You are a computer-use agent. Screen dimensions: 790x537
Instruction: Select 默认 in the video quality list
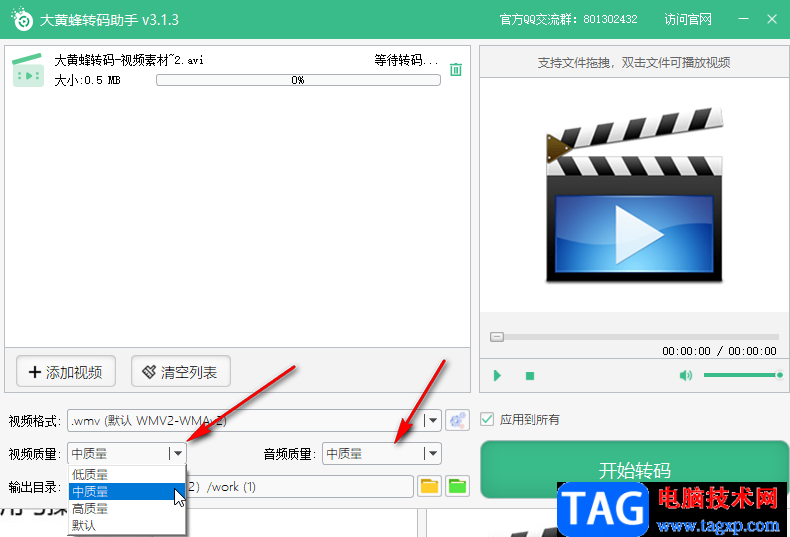(127, 525)
